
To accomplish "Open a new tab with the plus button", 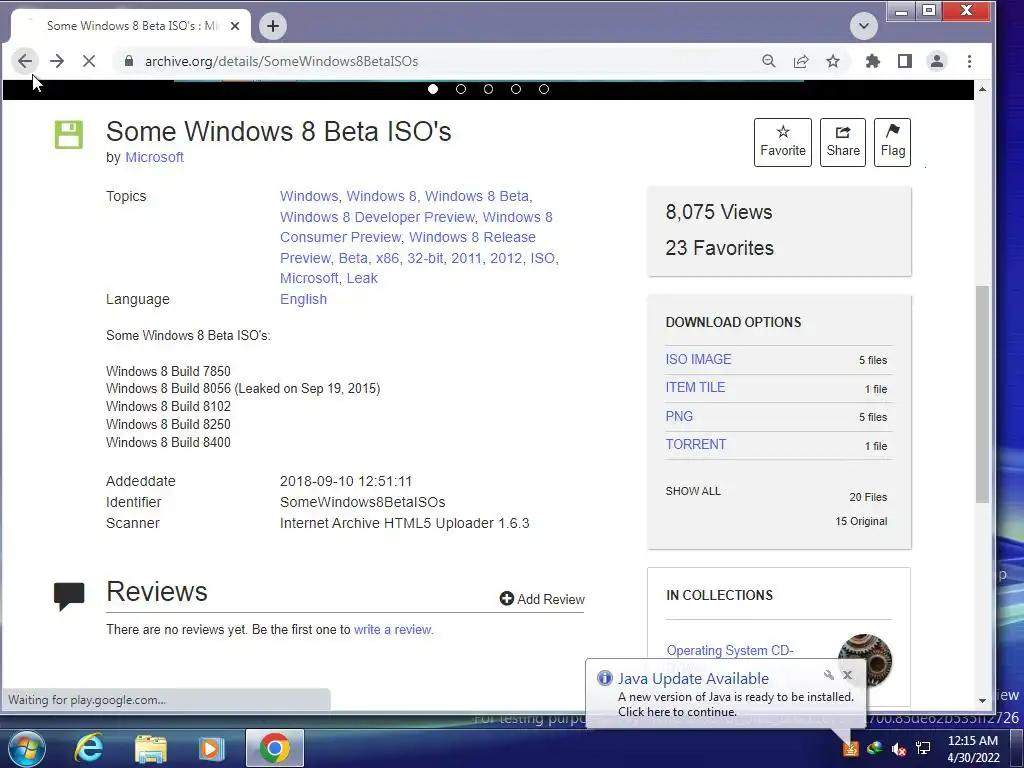I will 273,26.
